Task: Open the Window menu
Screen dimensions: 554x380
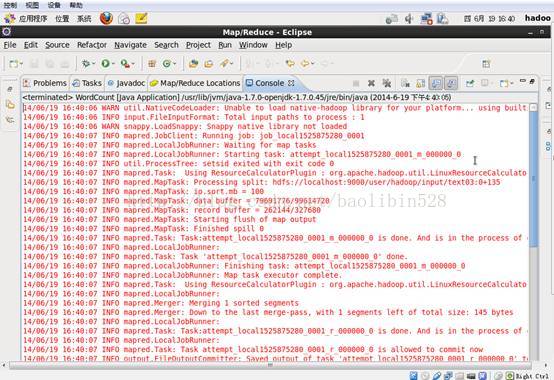Action: coord(253,45)
